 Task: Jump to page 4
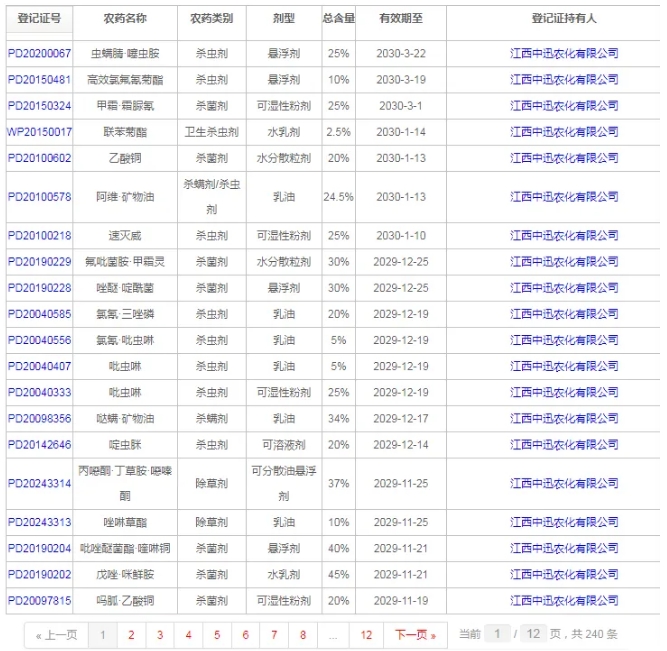click(188, 635)
